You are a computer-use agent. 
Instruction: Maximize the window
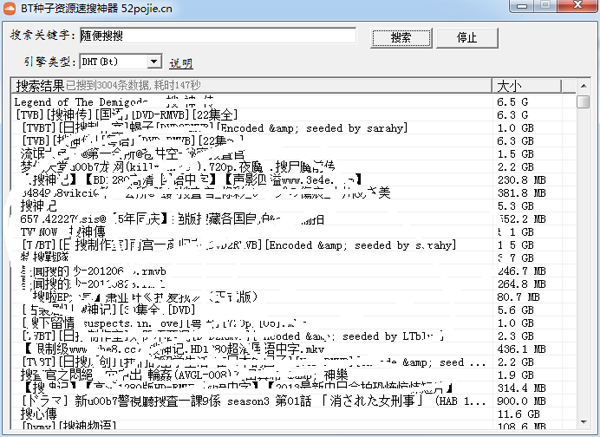[x=545, y=5]
